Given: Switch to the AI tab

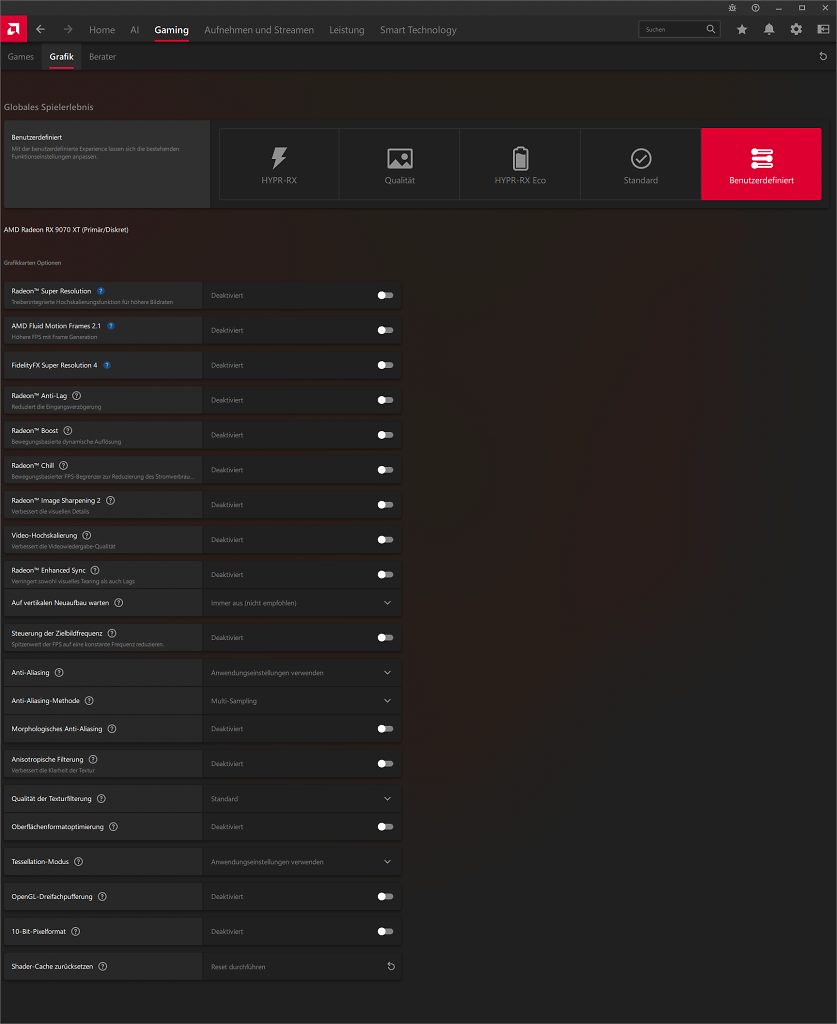Looking at the screenshot, I should (x=134, y=30).
